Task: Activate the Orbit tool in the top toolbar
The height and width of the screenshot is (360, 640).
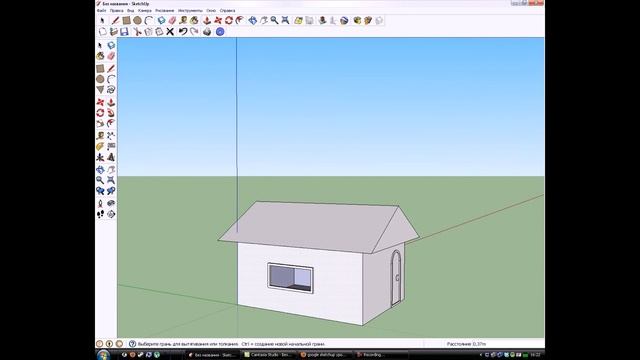Action: [x=253, y=20]
